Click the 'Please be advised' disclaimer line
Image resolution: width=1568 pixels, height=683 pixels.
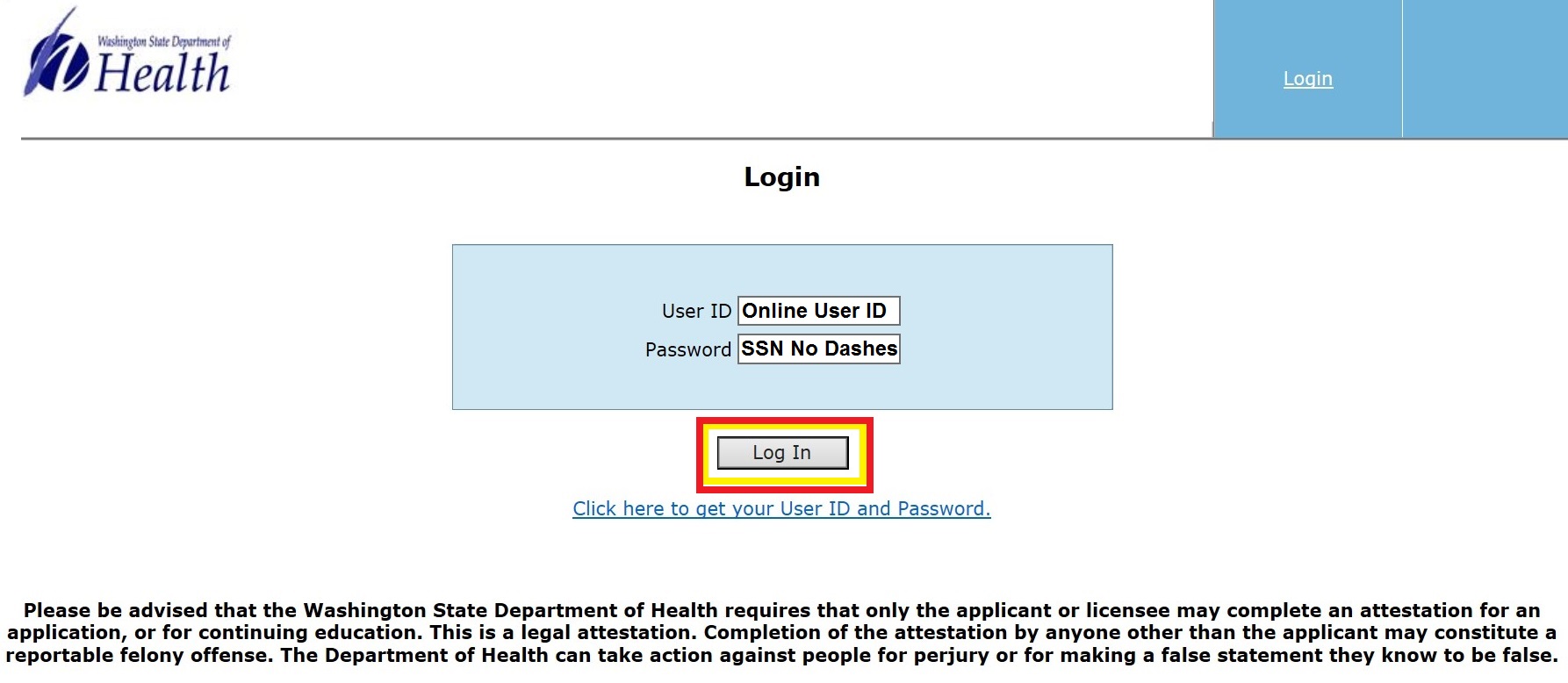(x=781, y=610)
